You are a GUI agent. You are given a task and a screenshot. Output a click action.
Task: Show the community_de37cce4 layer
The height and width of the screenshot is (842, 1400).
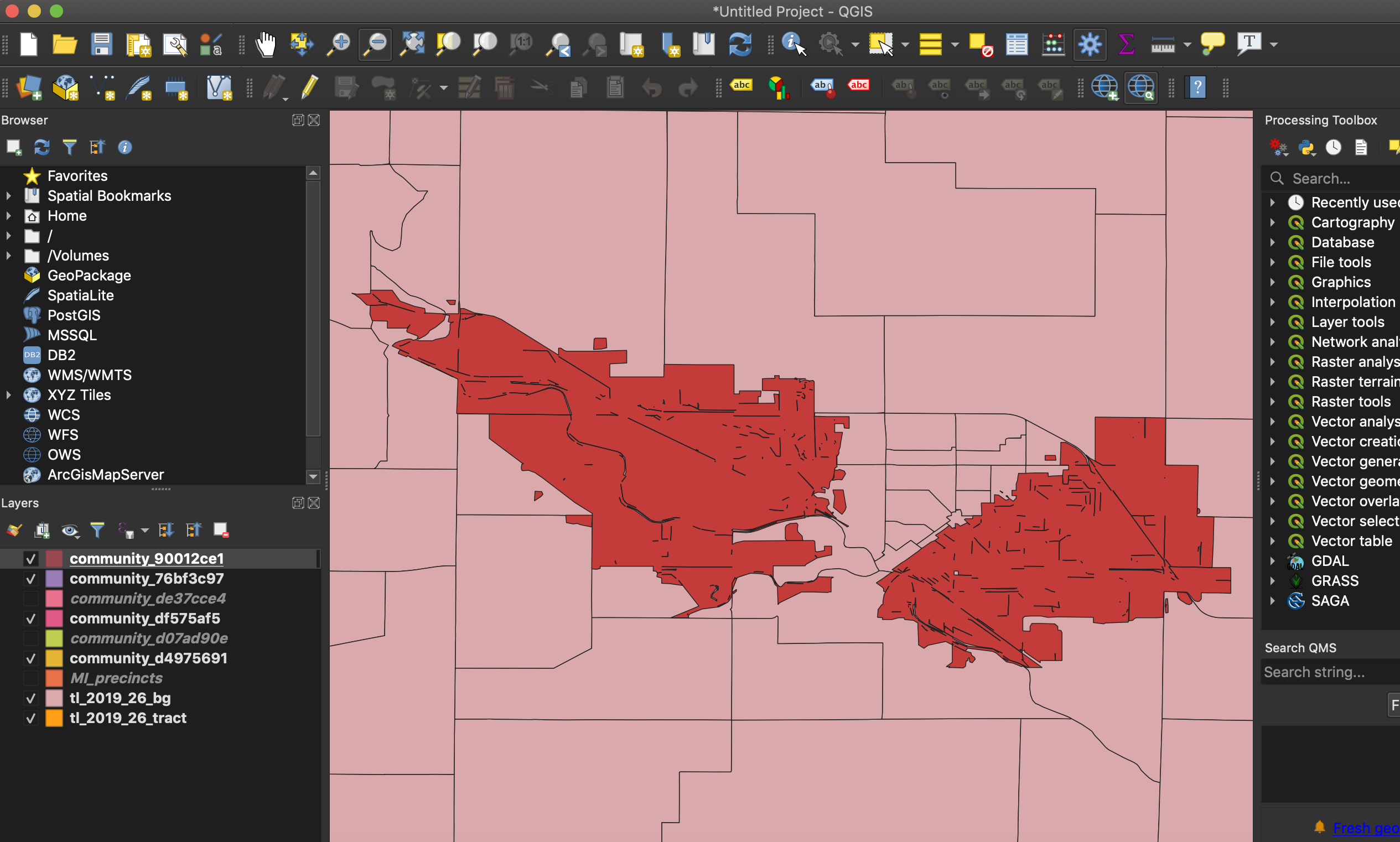(31, 599)
